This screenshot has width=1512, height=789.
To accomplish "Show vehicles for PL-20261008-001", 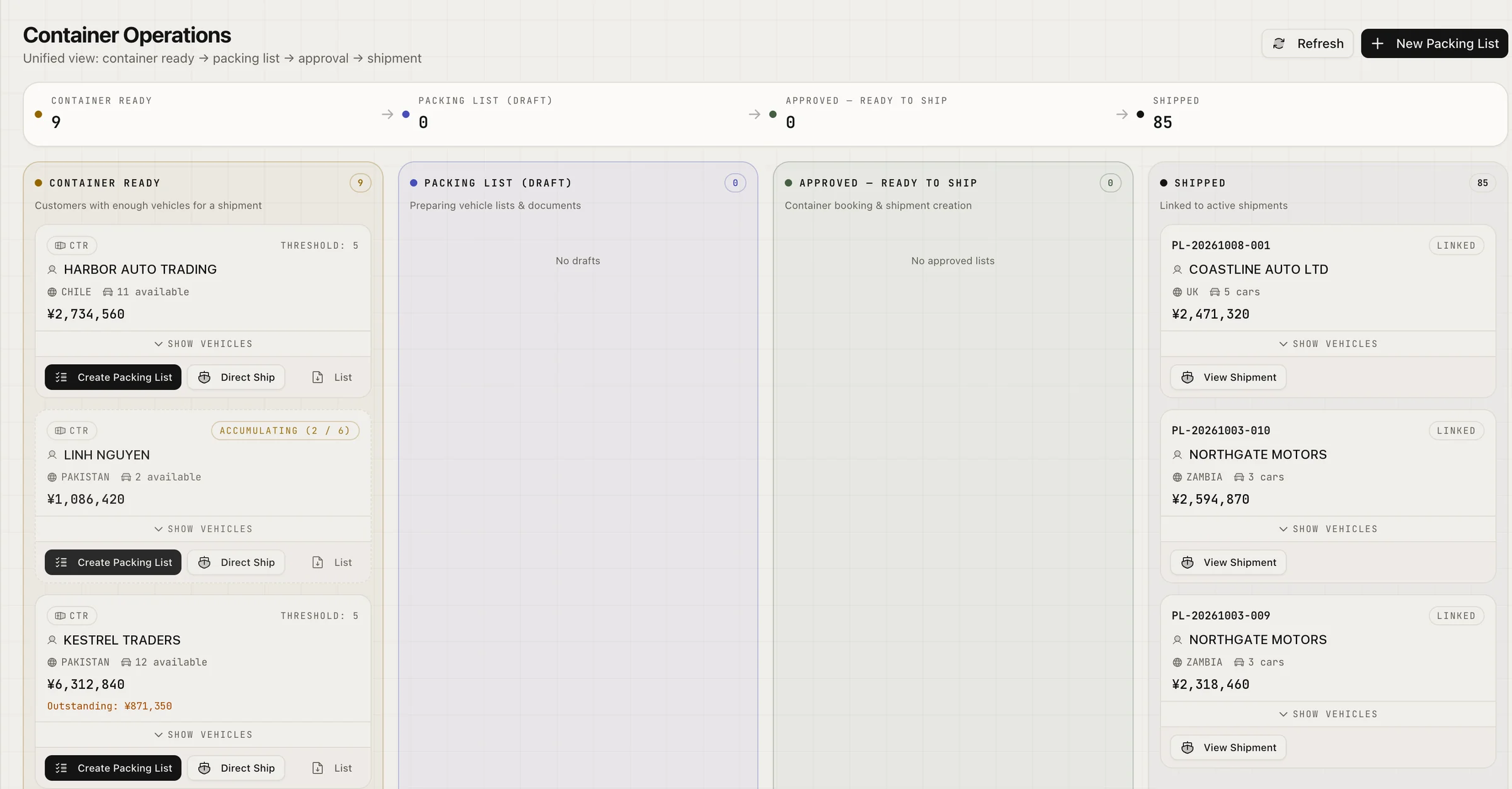I will pos(1328,343).
